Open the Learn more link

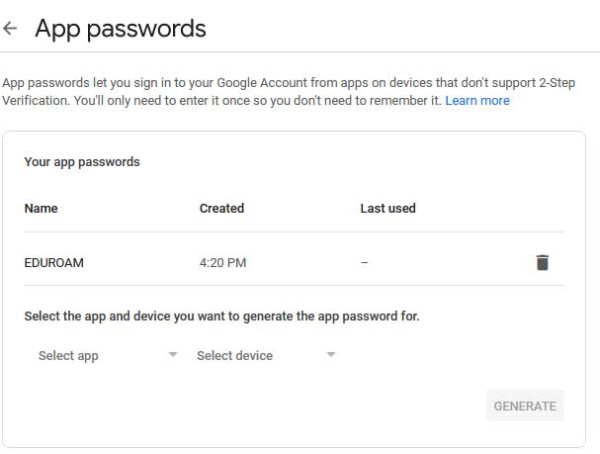(477, 101)
